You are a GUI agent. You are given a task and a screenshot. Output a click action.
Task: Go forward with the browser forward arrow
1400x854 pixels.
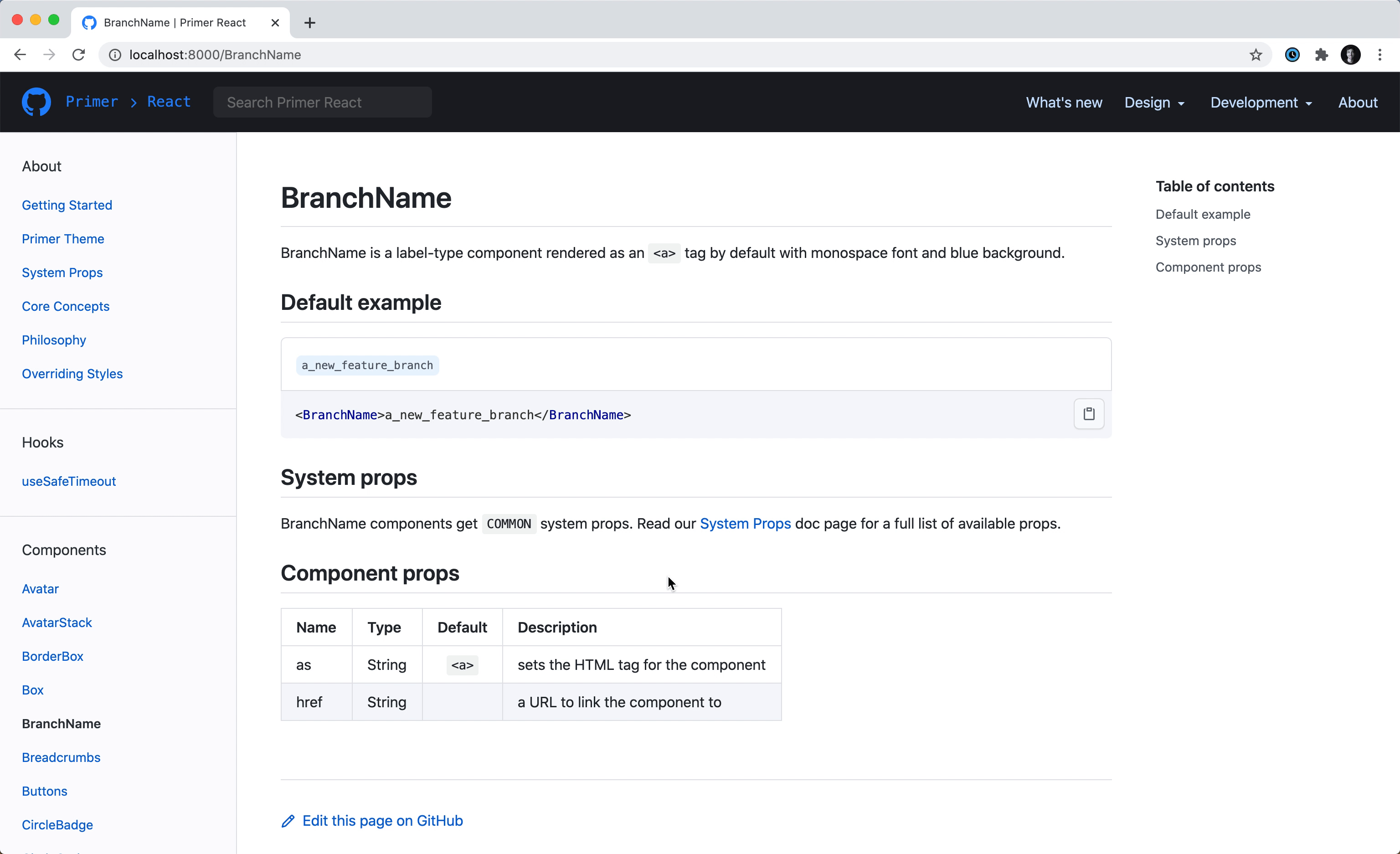pos(49,55)
